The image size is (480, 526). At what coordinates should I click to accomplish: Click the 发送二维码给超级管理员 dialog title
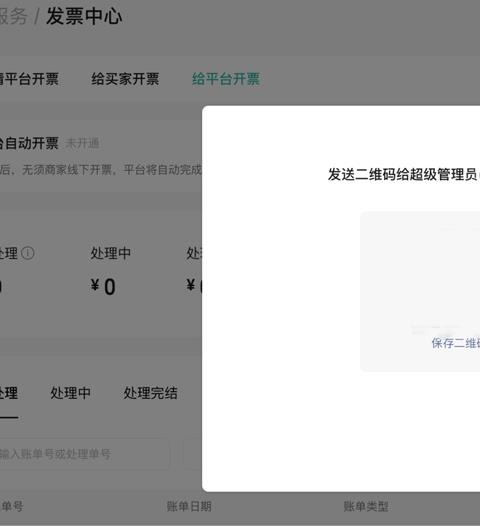404,174
